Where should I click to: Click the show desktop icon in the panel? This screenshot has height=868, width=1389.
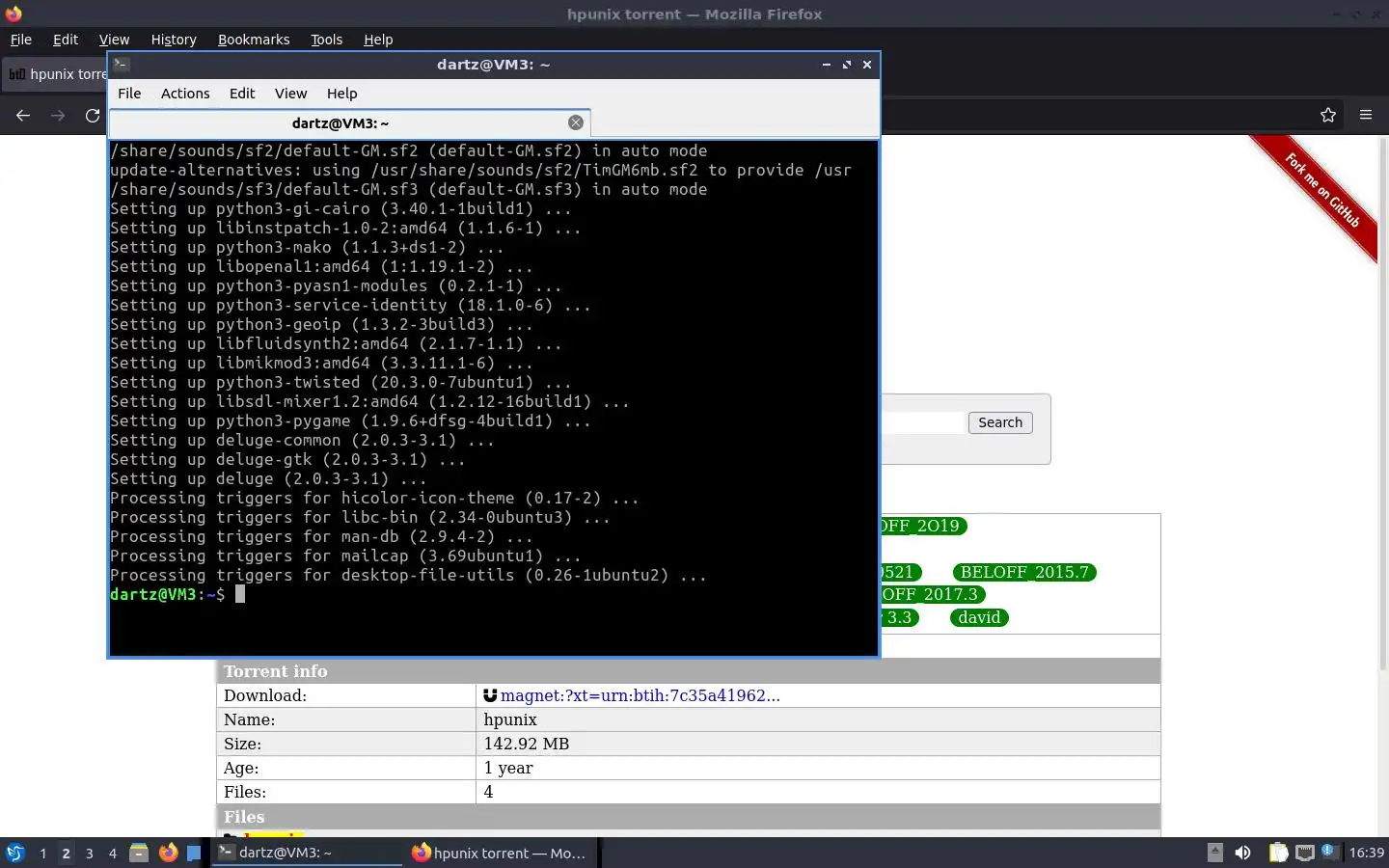click(x=194, y=853)
